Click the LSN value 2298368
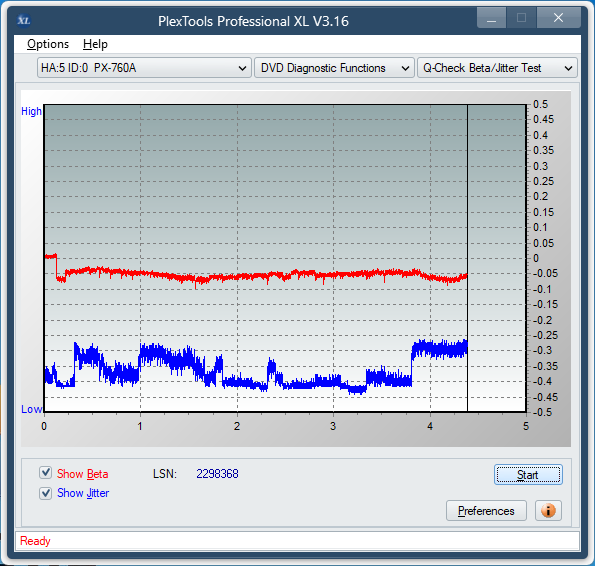 217,473
